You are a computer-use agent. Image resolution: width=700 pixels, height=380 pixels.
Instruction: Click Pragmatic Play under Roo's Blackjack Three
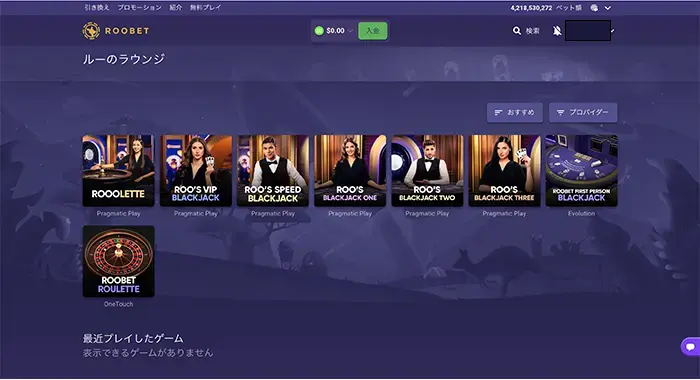[504, 213]
